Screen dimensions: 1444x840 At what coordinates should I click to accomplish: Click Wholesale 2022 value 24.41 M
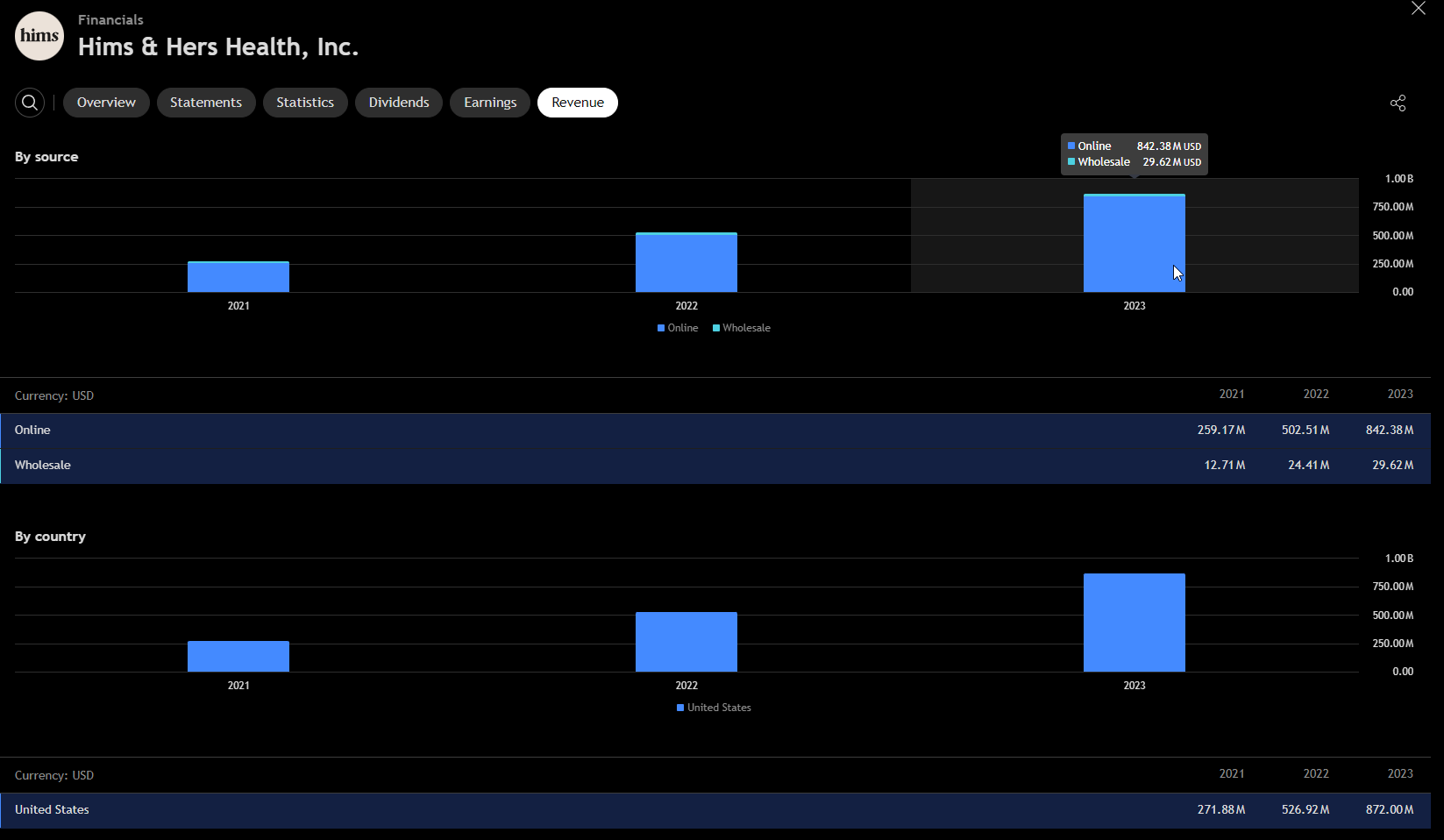click(x=1309, y=466)
